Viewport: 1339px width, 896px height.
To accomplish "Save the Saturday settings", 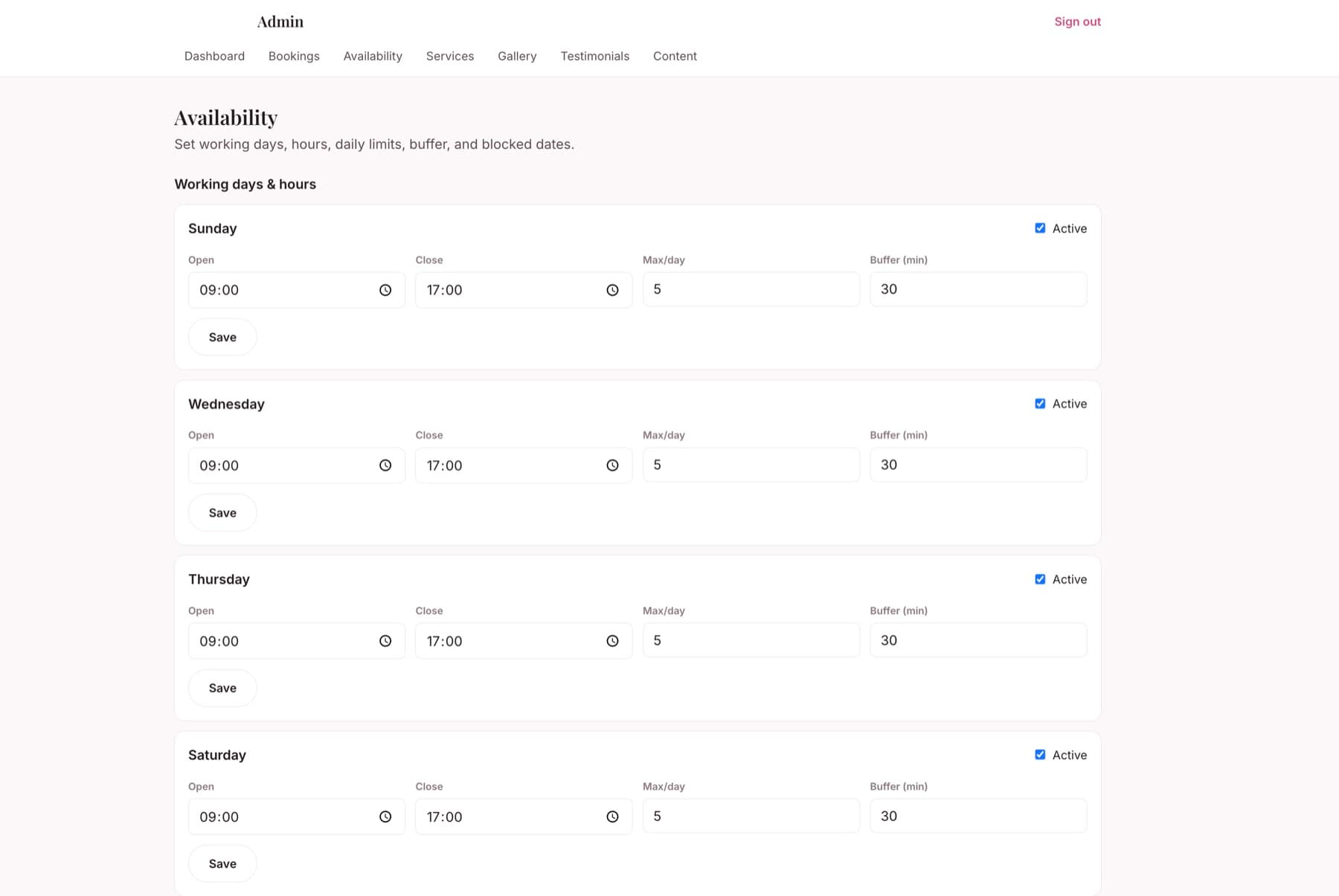I will [x=222, y=863].
